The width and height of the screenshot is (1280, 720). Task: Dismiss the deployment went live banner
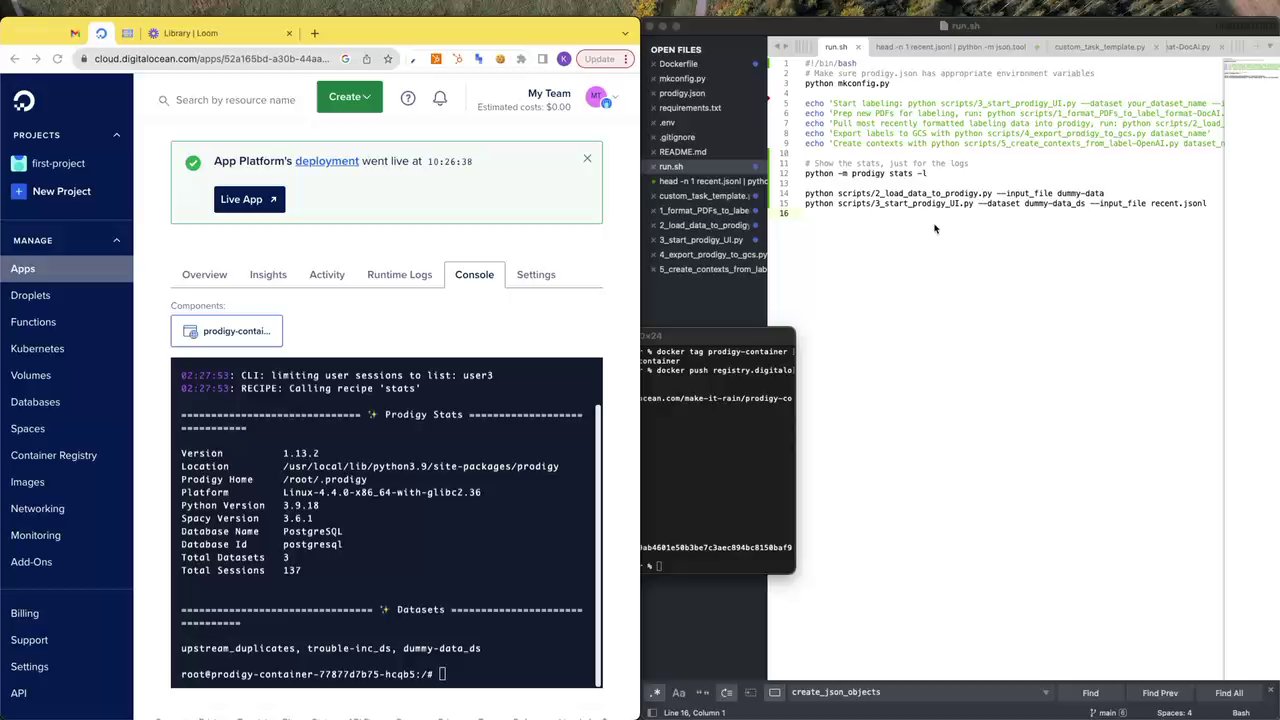click(x=587, y=158)
